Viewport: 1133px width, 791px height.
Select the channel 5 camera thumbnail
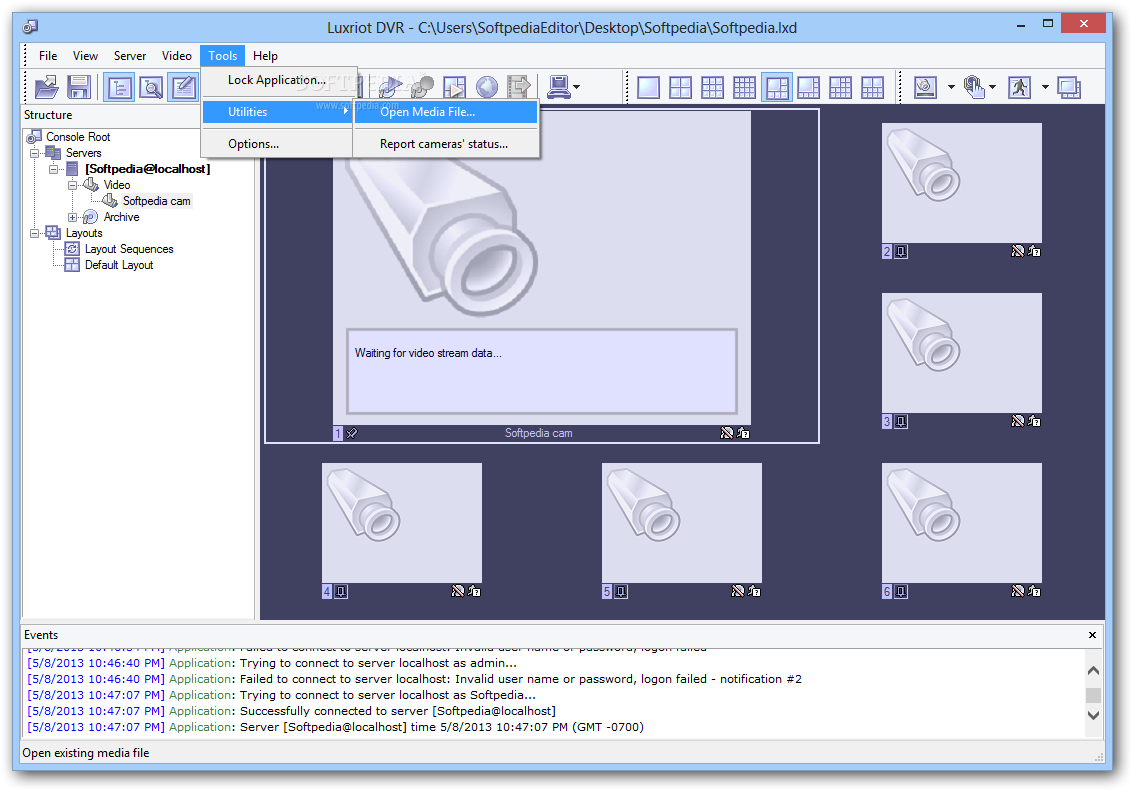681,523
